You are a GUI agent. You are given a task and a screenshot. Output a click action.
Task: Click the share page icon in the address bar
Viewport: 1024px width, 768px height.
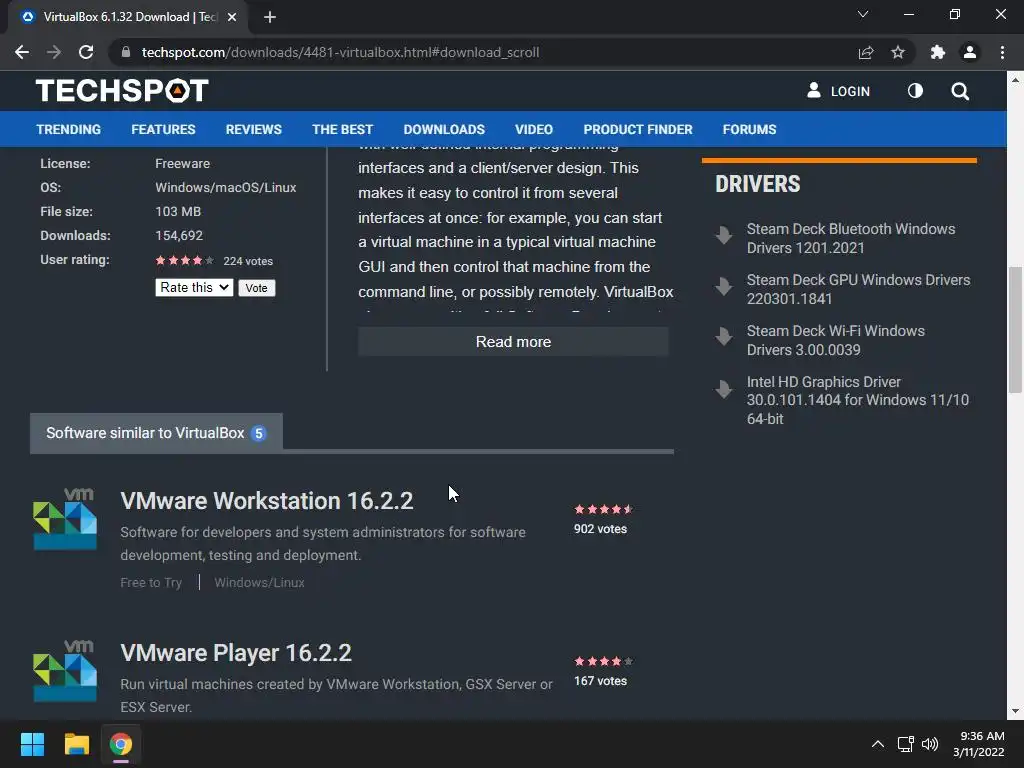(x=865, y=52)
